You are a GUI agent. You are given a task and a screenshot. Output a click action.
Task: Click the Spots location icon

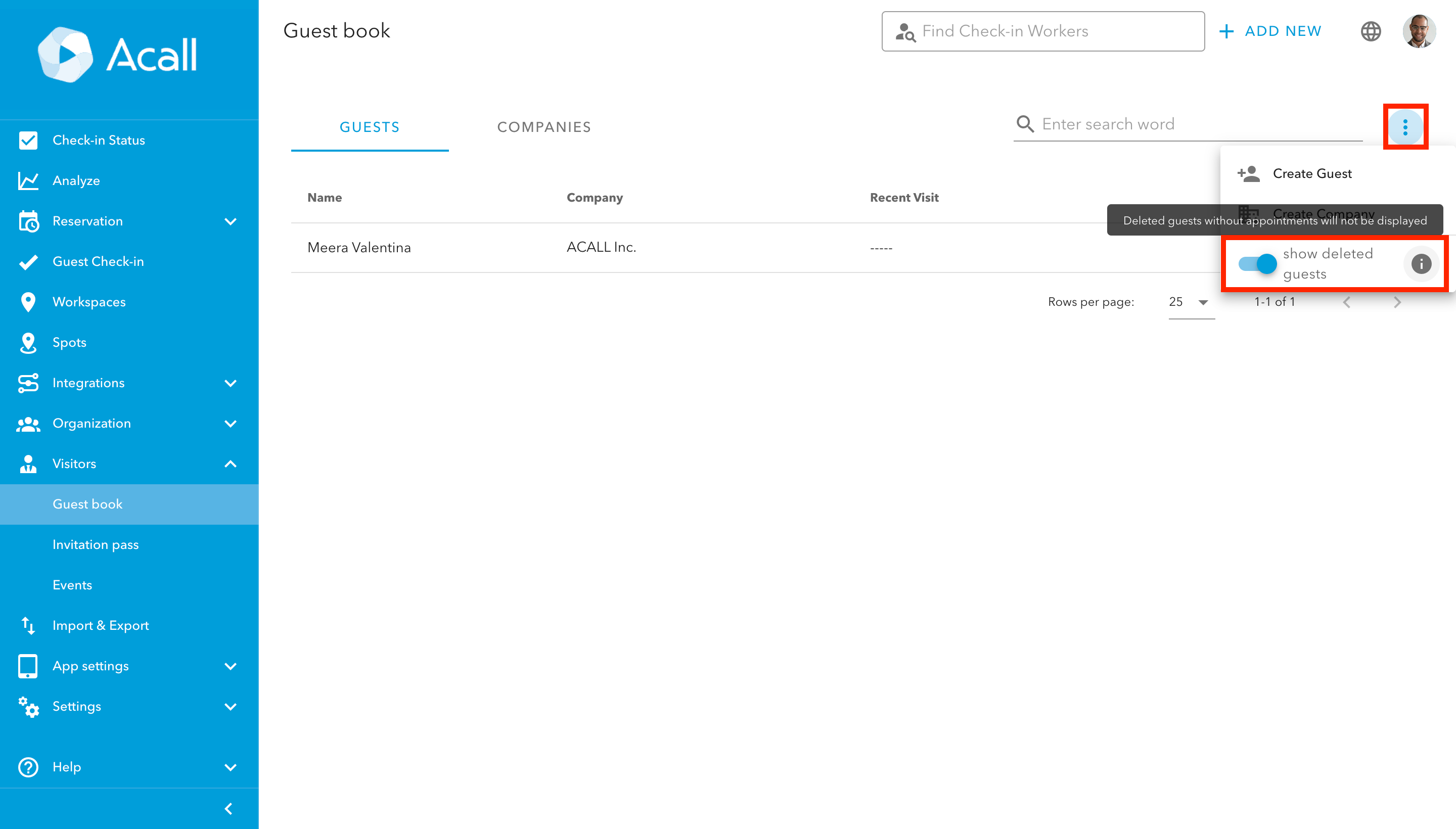(x=28, y=343)
